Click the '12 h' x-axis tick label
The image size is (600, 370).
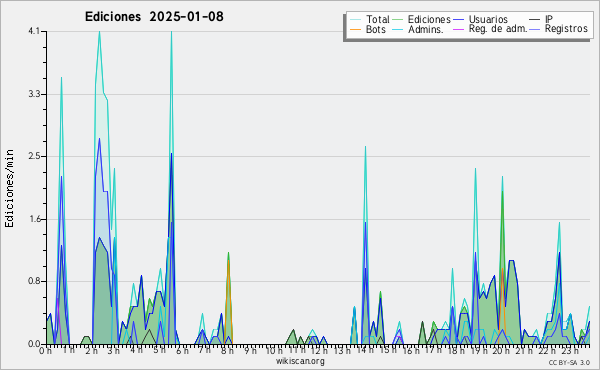point(319,350)
